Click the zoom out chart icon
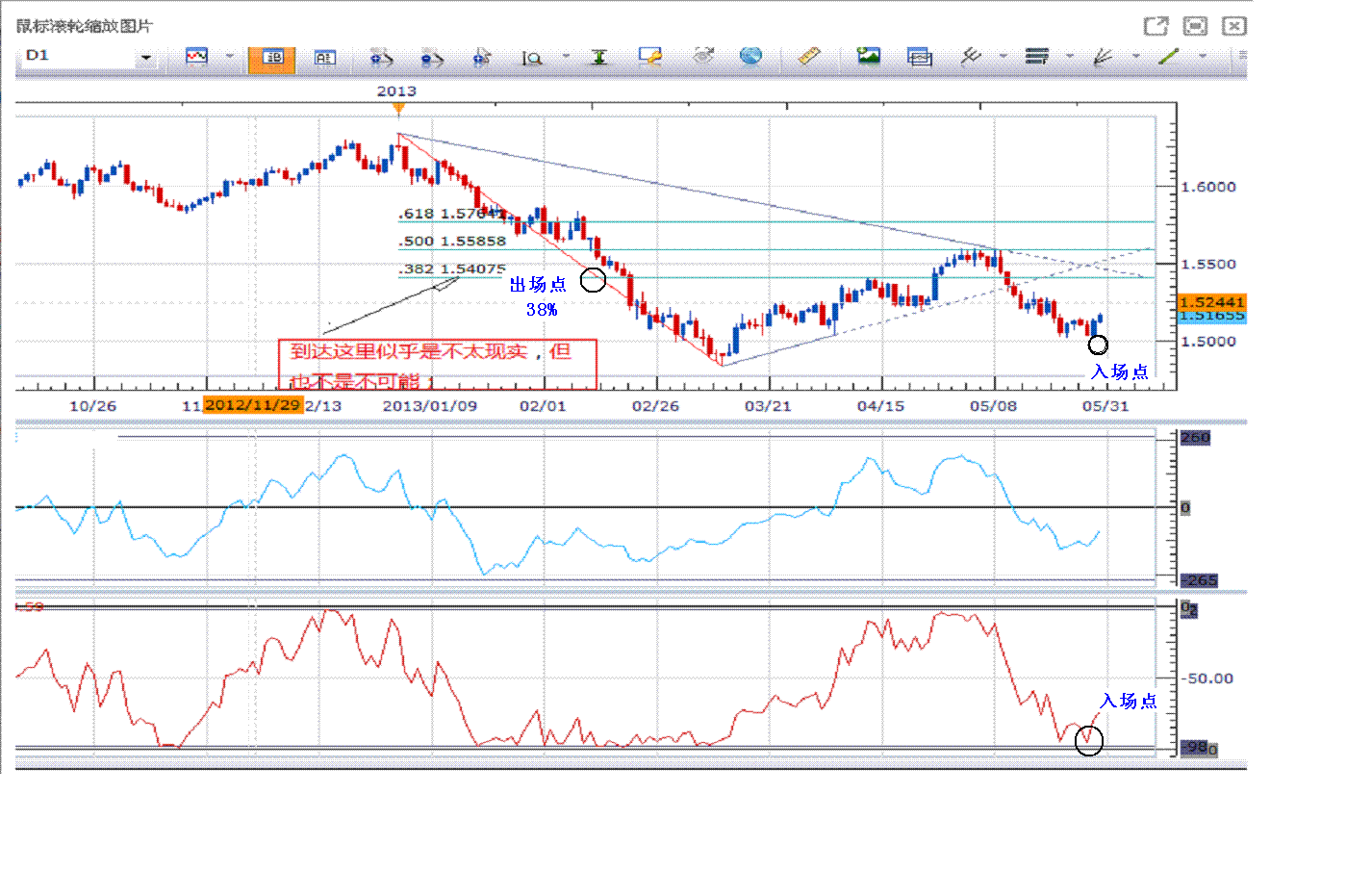1372x870 pixels. pyautogui.click(x=432, y=59)
